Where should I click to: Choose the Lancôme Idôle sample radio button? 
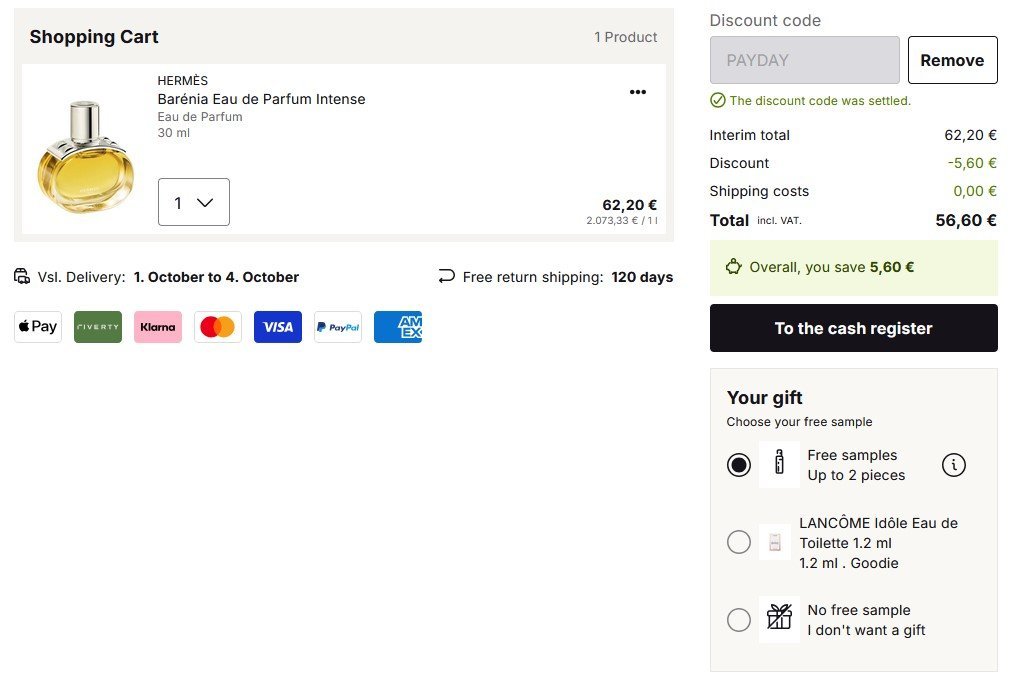click(x=739, y=542)
